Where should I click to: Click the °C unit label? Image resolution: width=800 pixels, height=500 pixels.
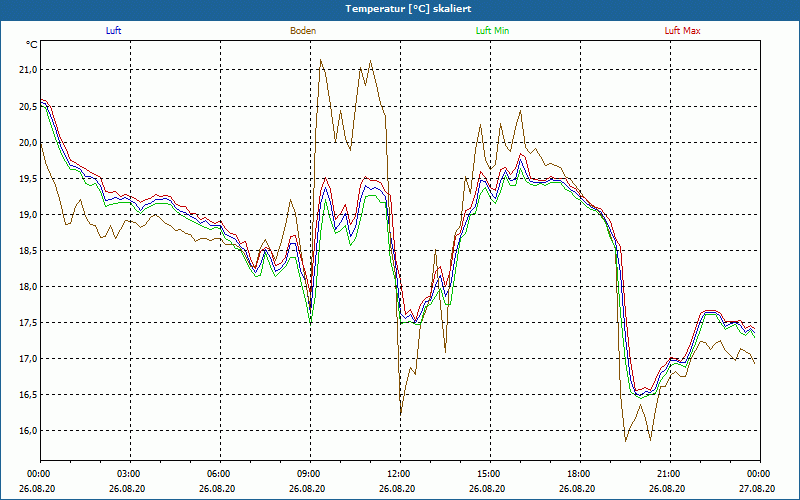pyautogui.click(x=32, y=45)
